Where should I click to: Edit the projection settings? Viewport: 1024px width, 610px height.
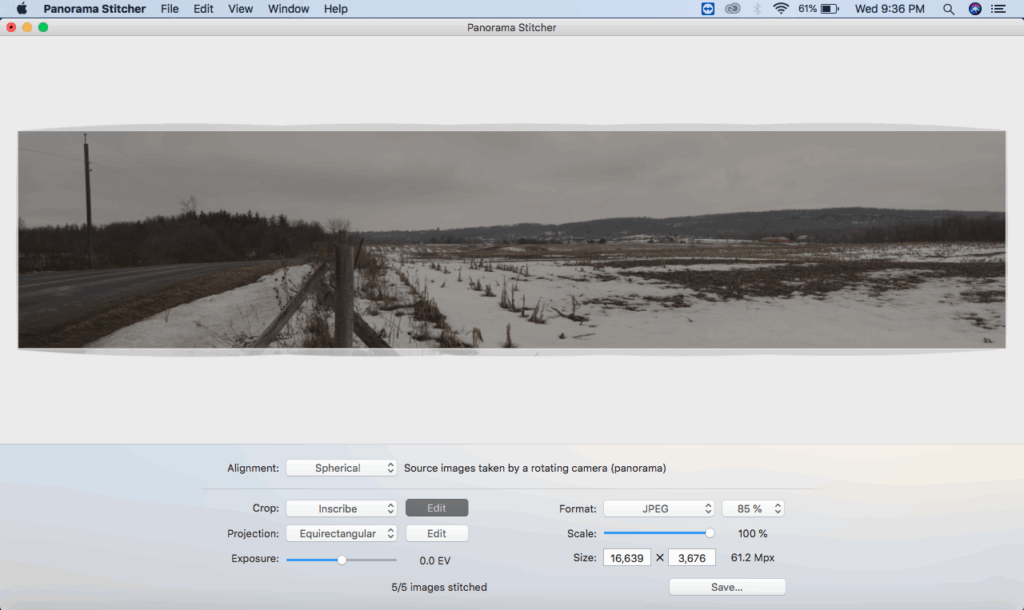coord(436,533)
